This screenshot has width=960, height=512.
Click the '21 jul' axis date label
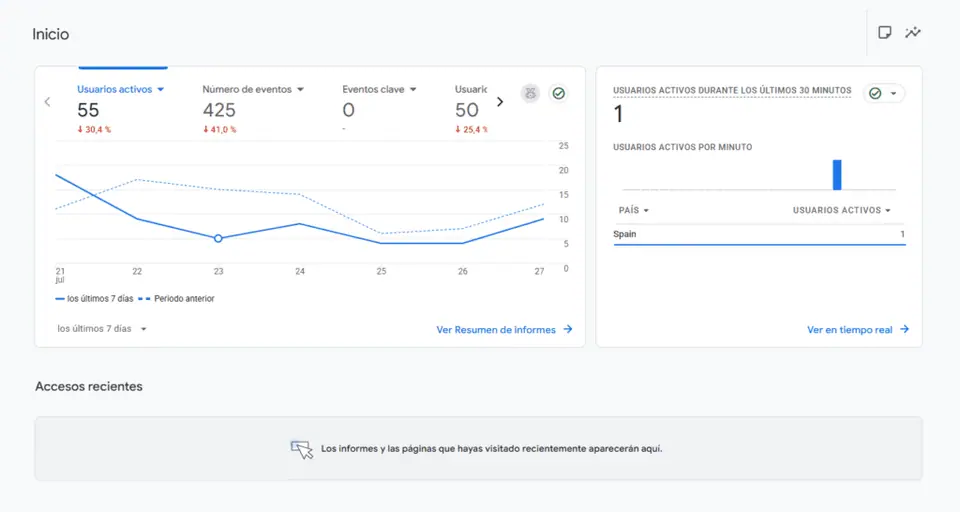[60, 275]
